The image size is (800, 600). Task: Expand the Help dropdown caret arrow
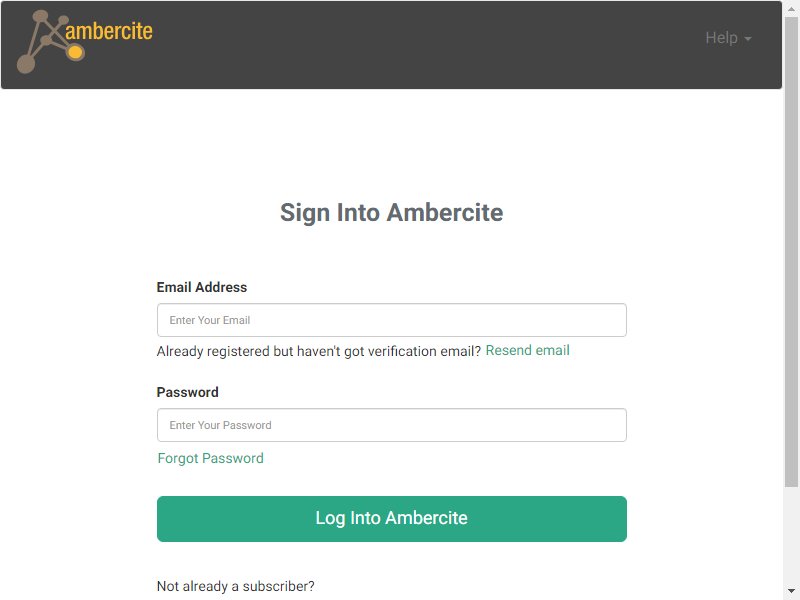[747, 39]
